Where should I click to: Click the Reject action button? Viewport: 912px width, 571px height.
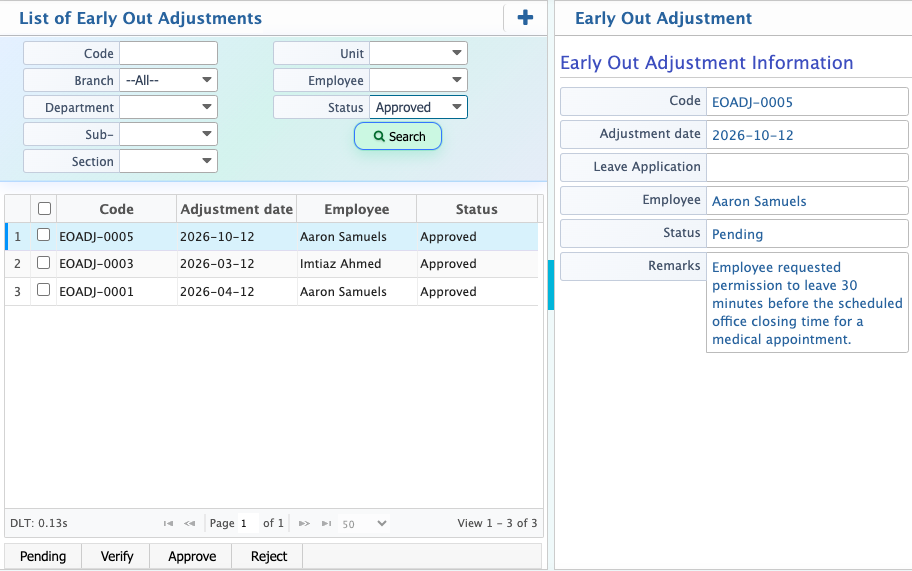point(268,556)
